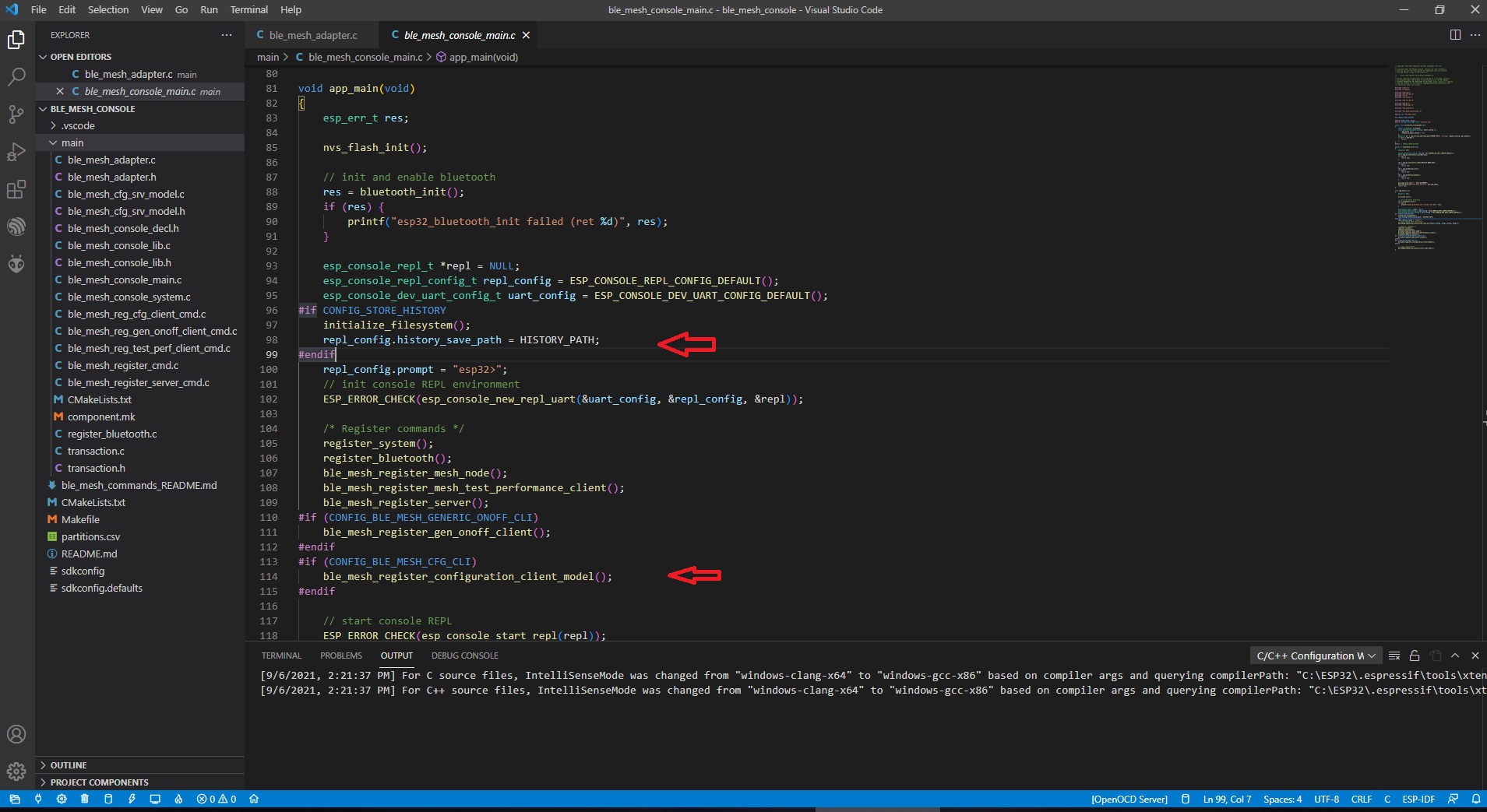Open the Selection menu
1487x812 pixels.
pyautogui.click(x=108, y=10)
